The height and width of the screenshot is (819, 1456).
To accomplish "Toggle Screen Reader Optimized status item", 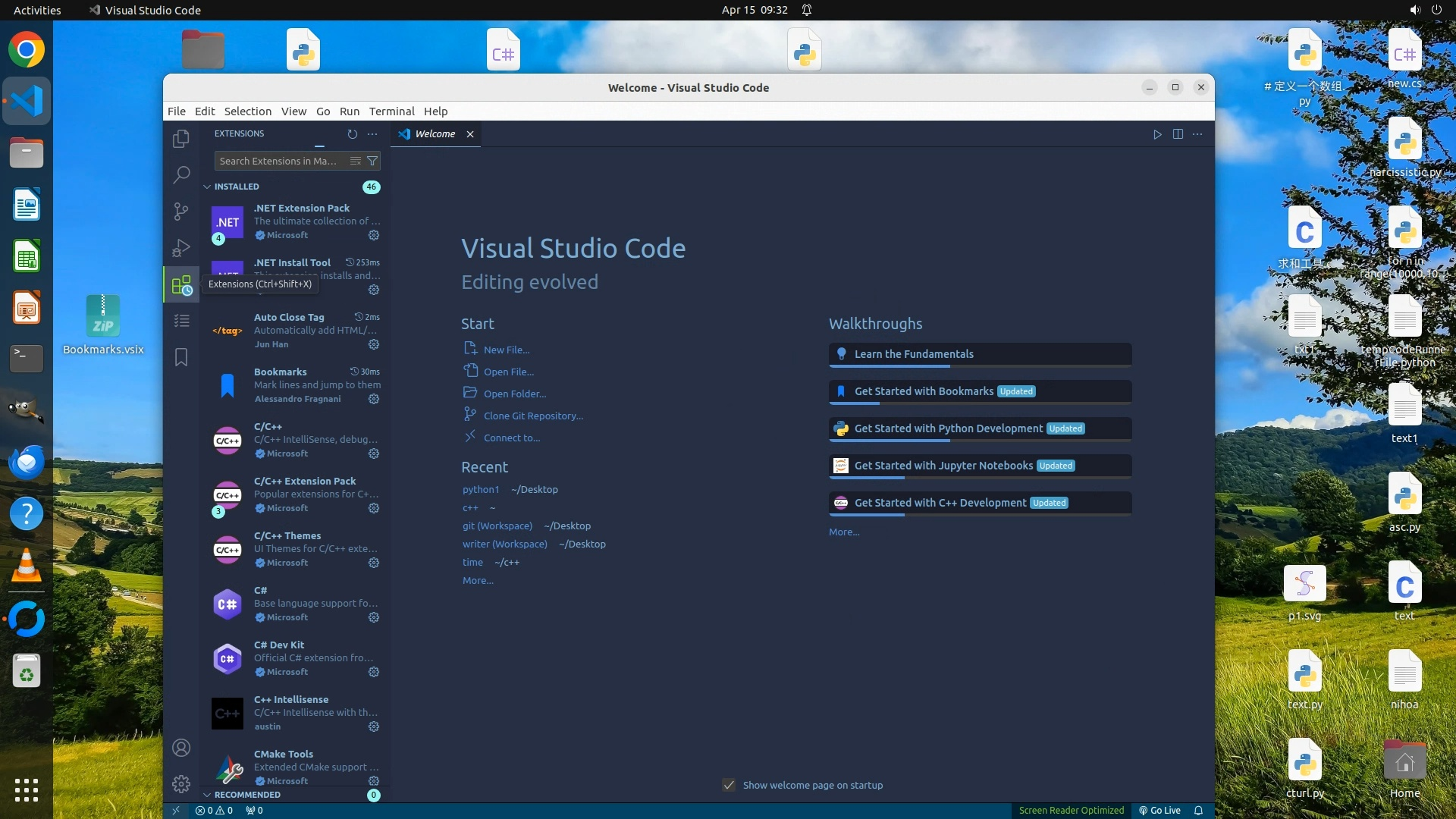I will pos(1071,811).
